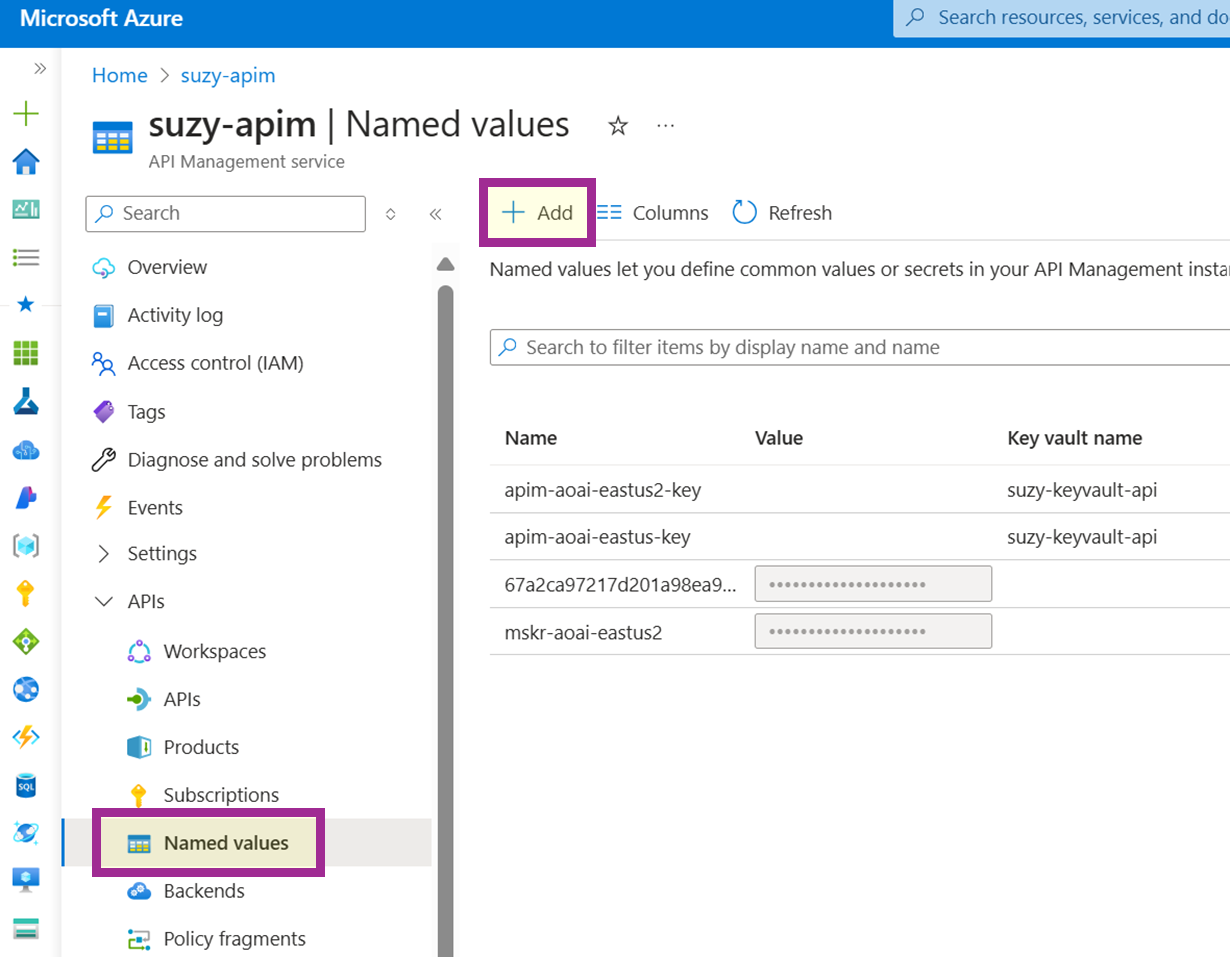Click the Home breadcrumb link
The image size is (1230, 957).
[x=119, y=76]
